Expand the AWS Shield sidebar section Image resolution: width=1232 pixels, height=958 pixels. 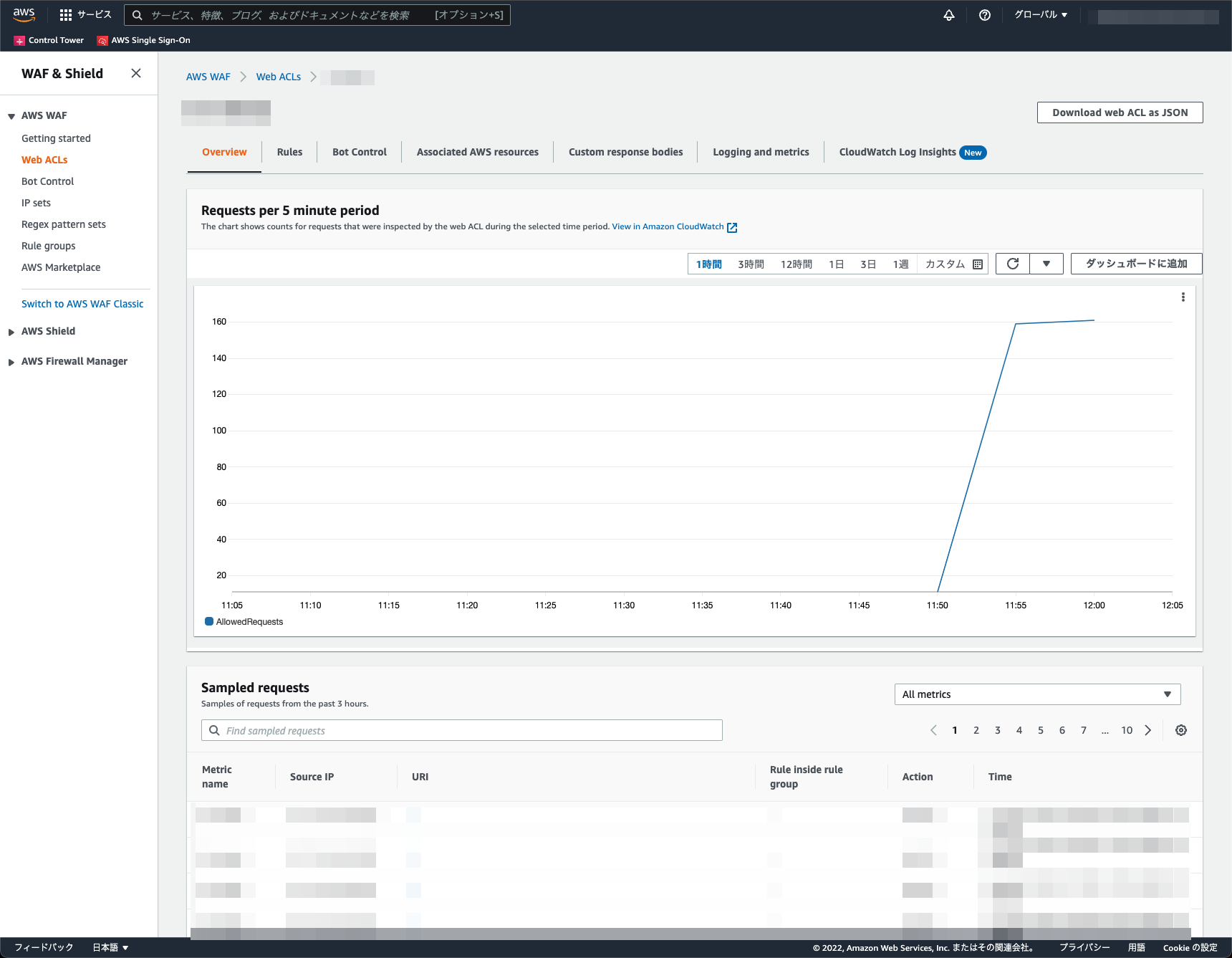point(11,332)
